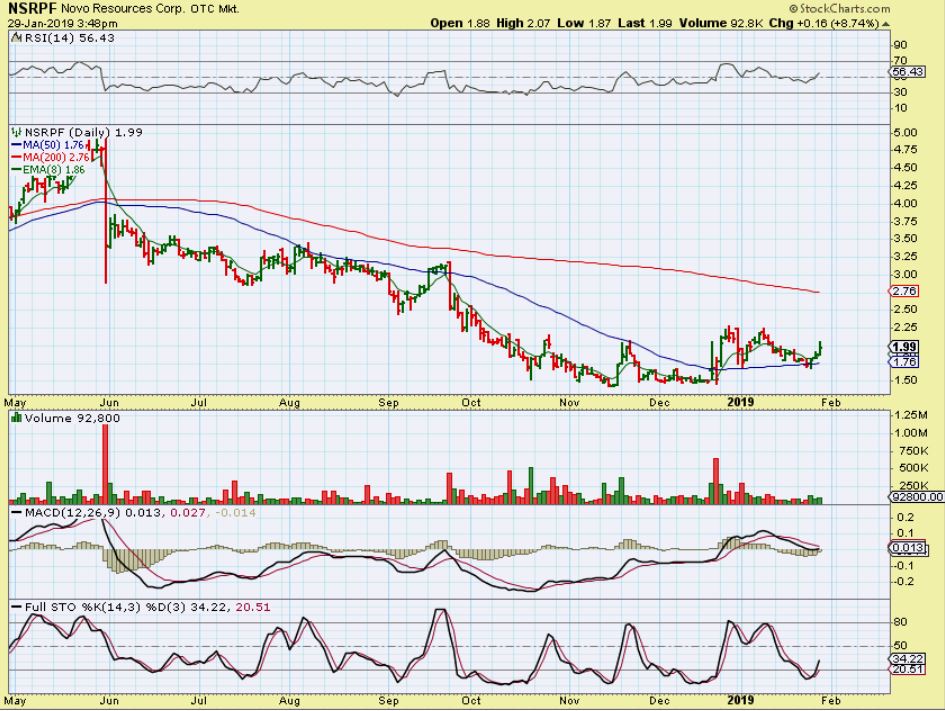Screen dimensions: 945x711
Task: Click the NSRPF (Daily) 1.99 panel label
Action: tap(84, 133)
